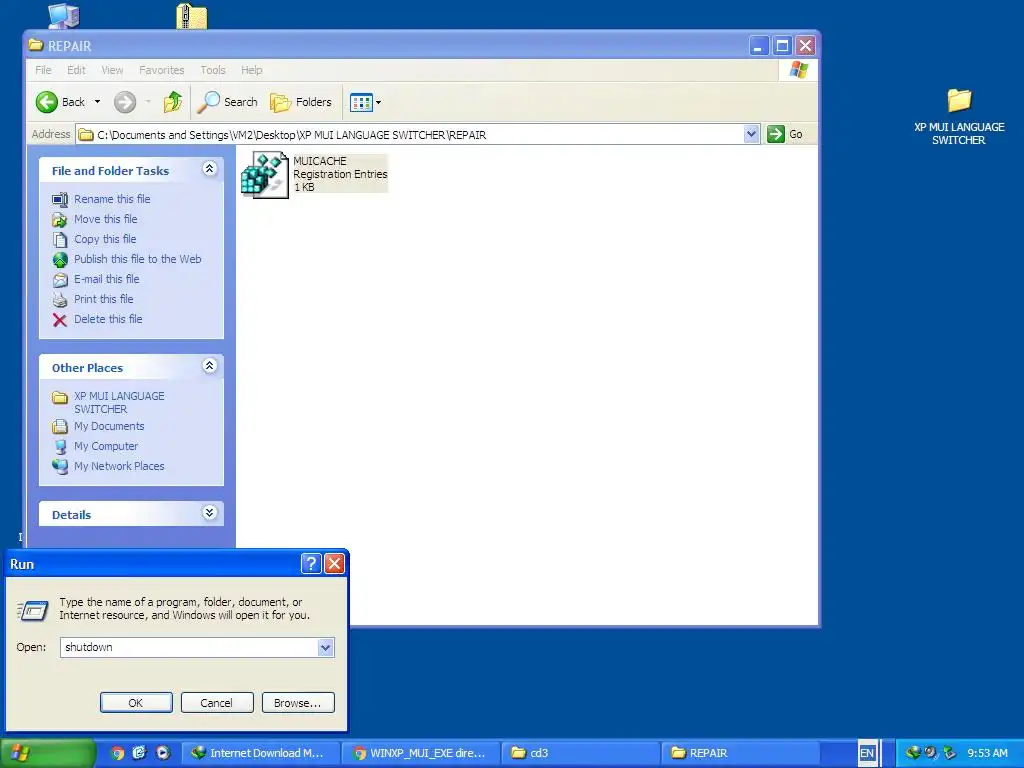
Task: Click Print this file
Action: [x=103, y=299]
